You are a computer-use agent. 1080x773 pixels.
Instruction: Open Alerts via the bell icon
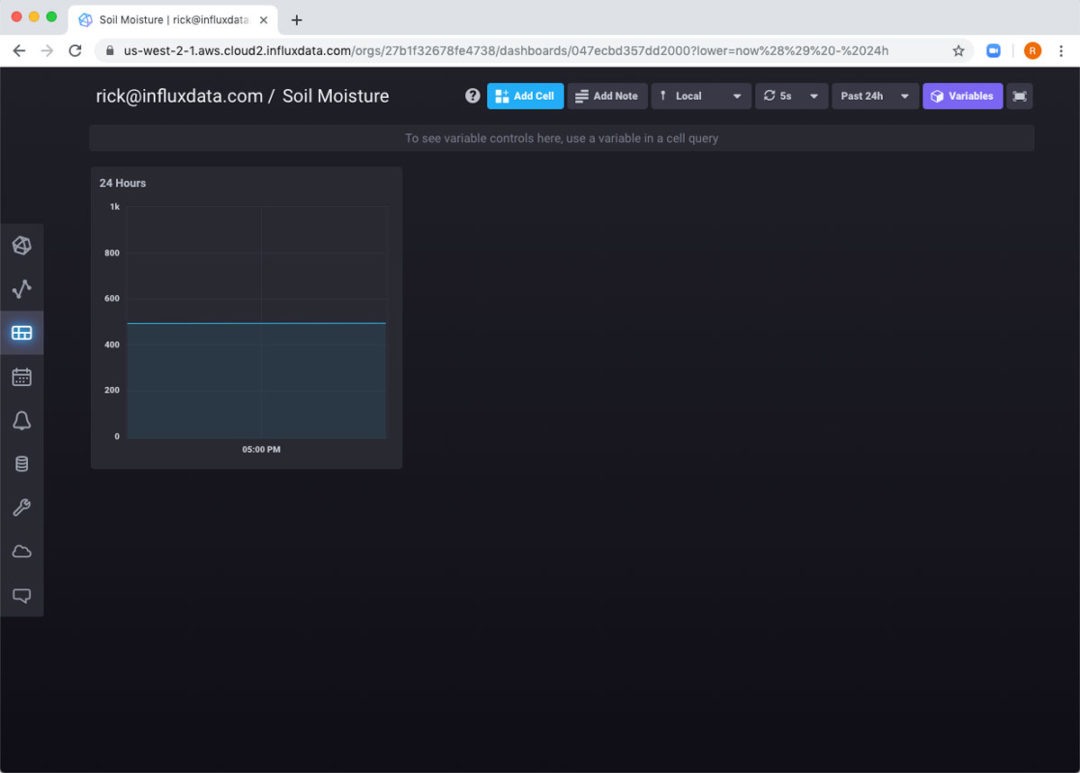(22, 421)
